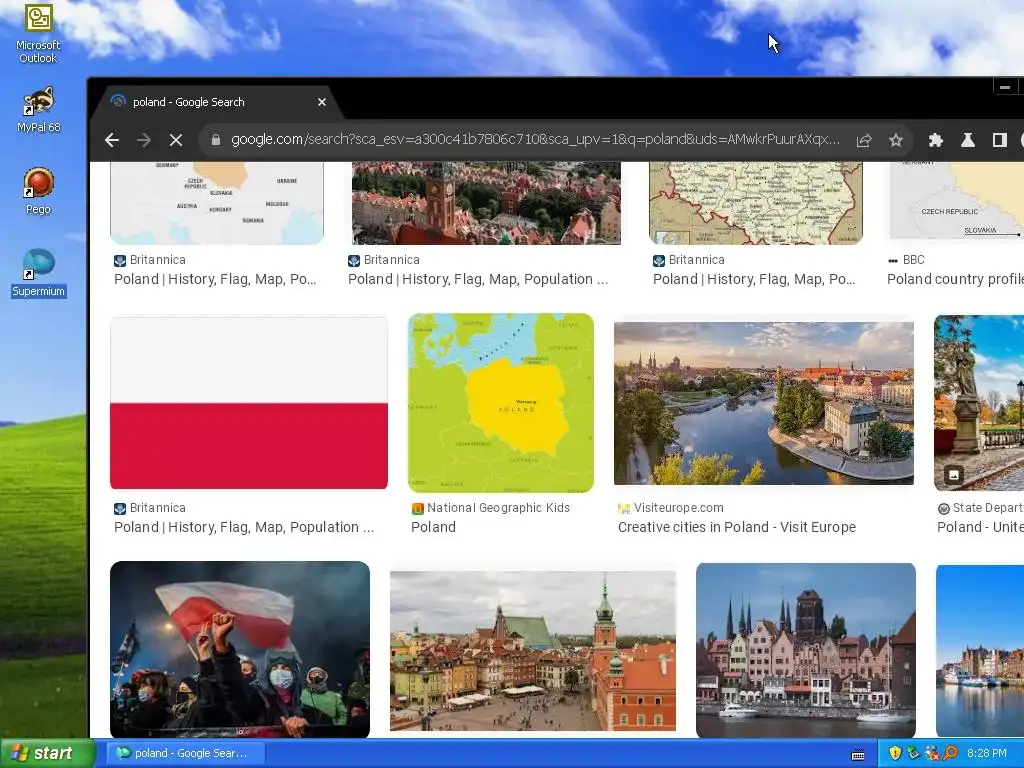Click the National Geographic Kids source label

(x=498, y=507)
